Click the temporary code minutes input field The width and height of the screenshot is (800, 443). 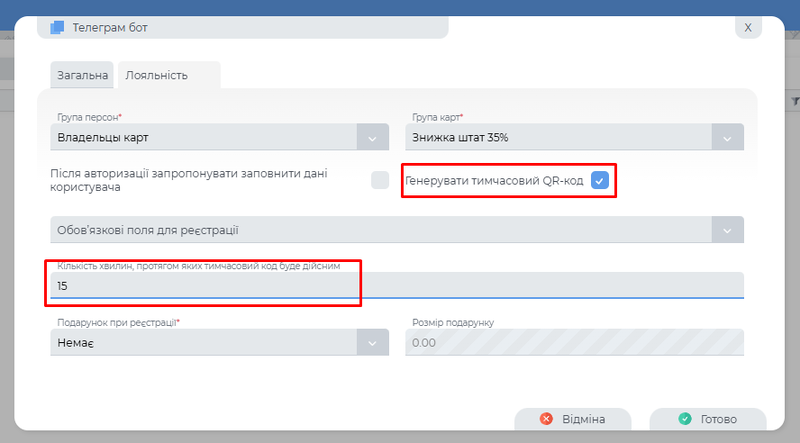click(396, 285)
